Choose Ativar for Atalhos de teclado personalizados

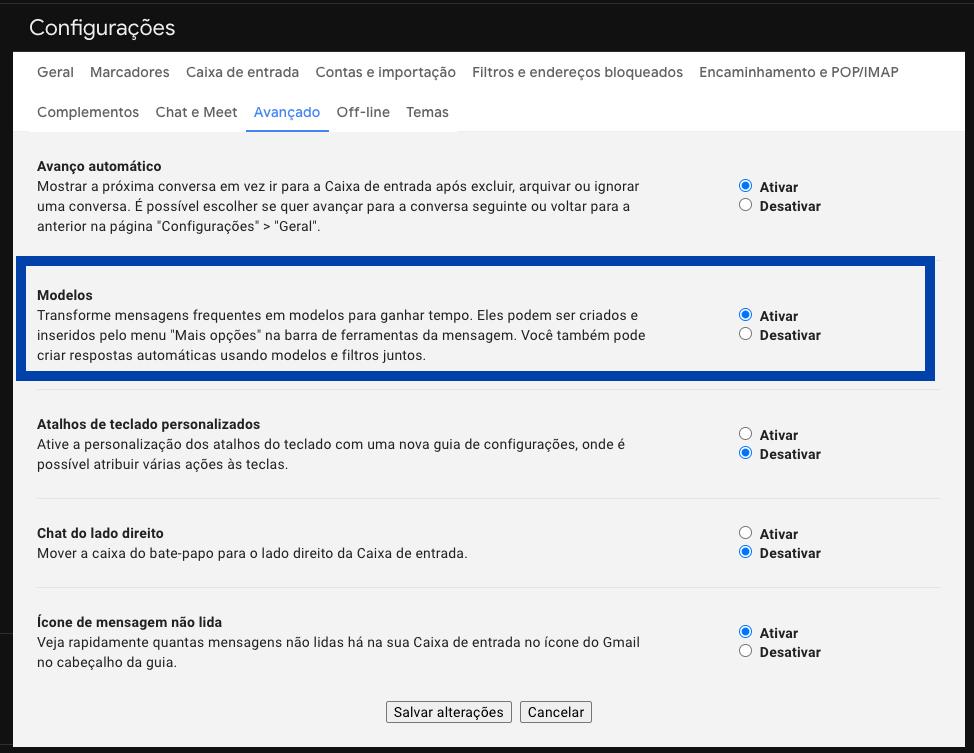point(745,434)
